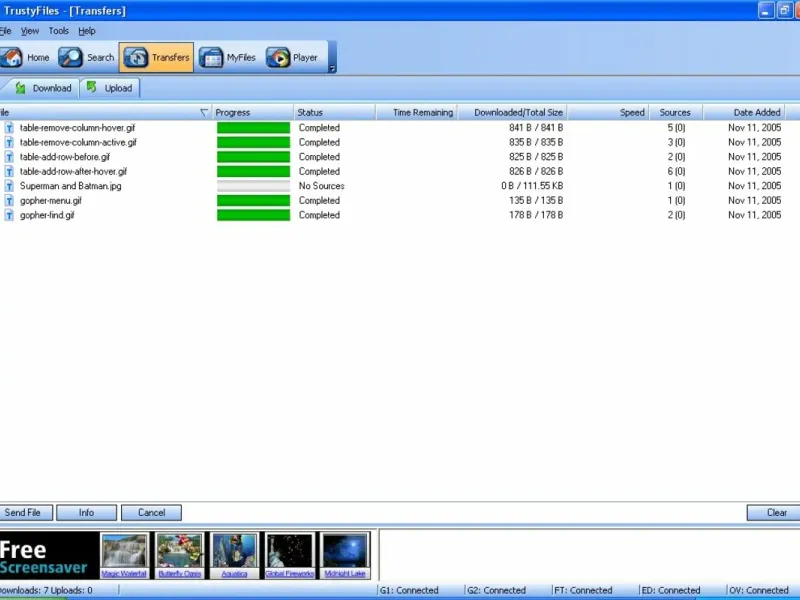Open the Aquatica screensaver link
The height and width of the screenshot is (600, 800).
[x=234, y=574]
